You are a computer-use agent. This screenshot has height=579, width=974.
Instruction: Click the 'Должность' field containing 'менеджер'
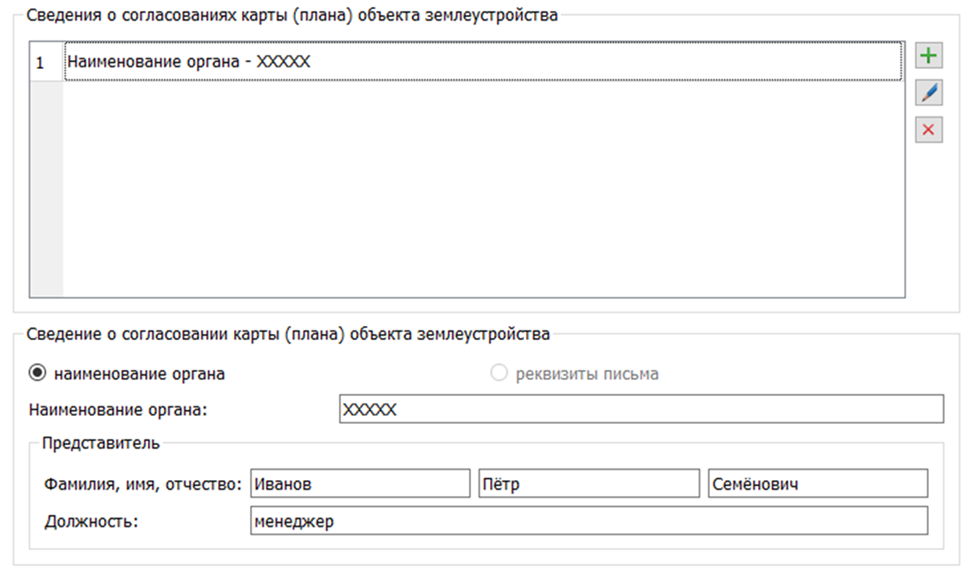pos(588,521)
